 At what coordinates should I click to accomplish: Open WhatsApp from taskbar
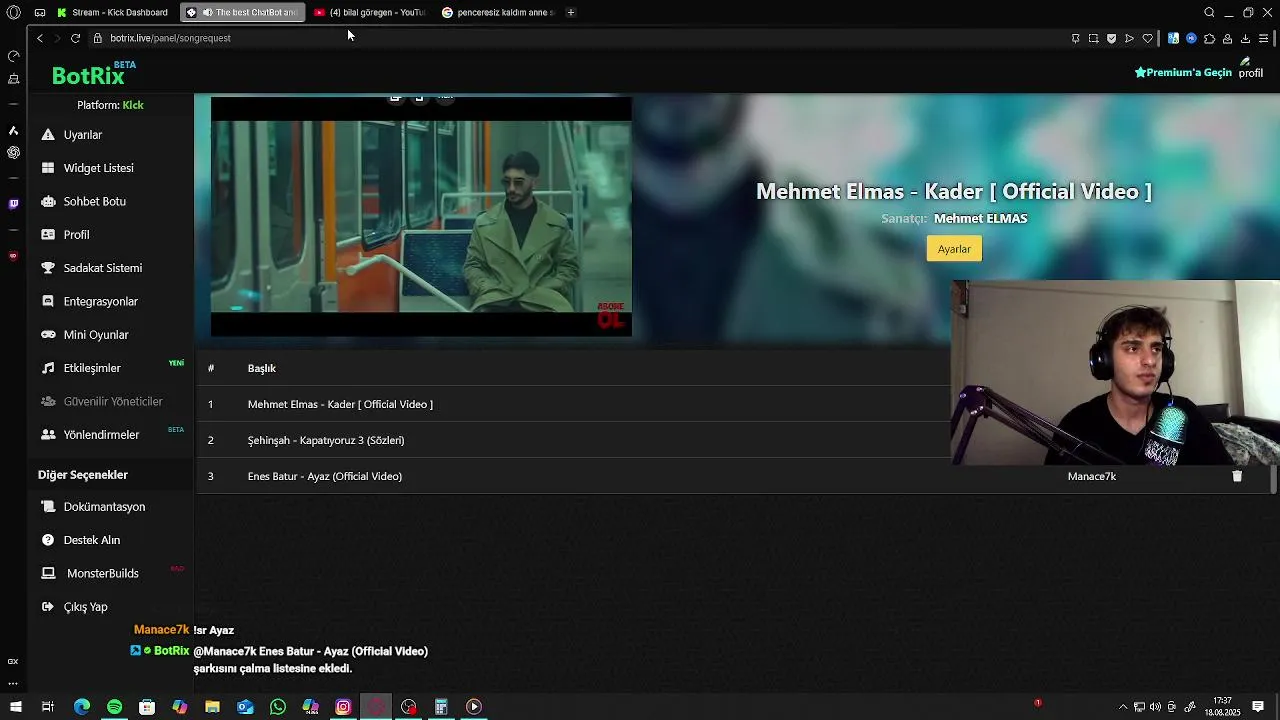(278, 707)
